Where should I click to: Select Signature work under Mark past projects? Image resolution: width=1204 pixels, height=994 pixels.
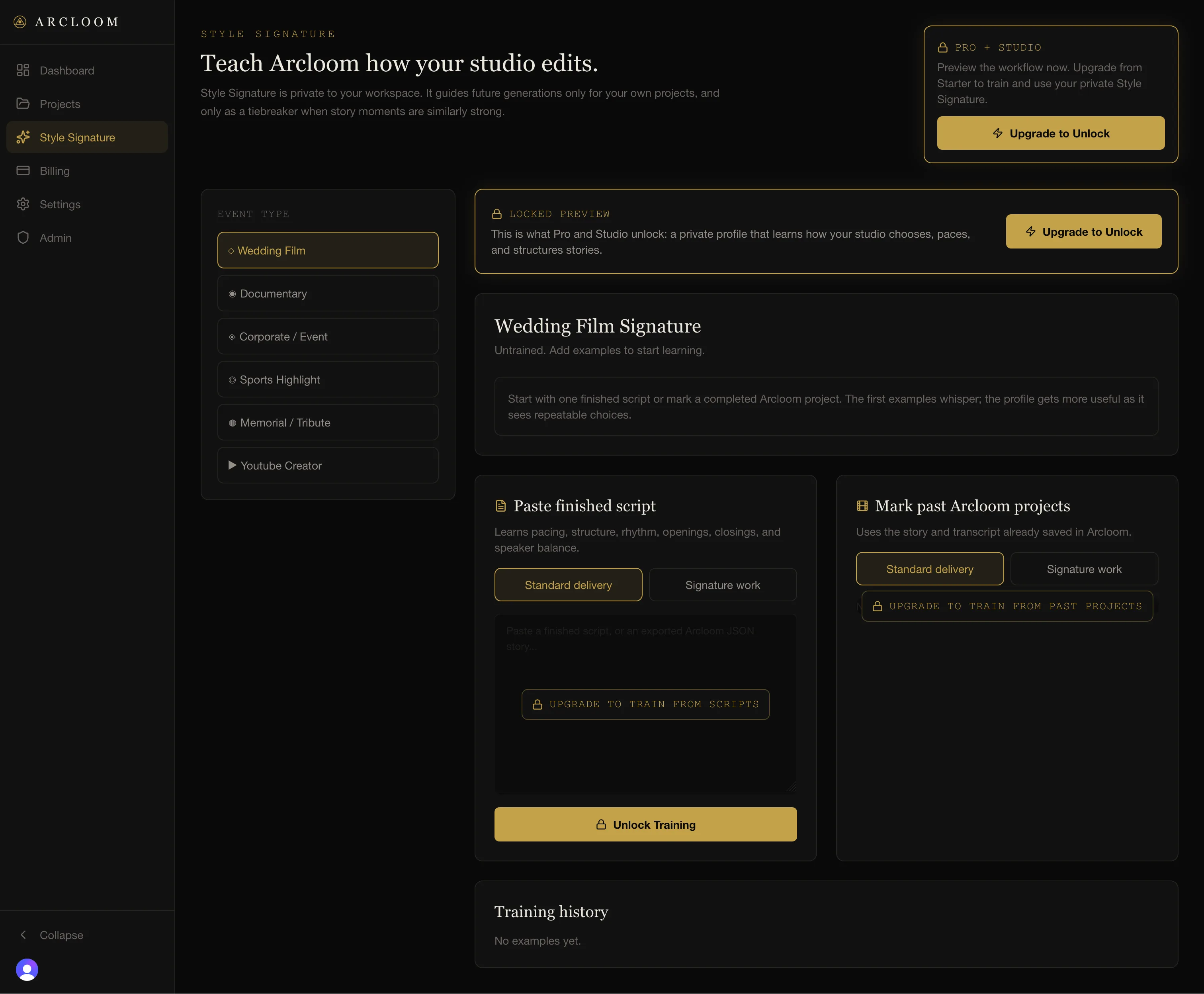pos(1084,569)
